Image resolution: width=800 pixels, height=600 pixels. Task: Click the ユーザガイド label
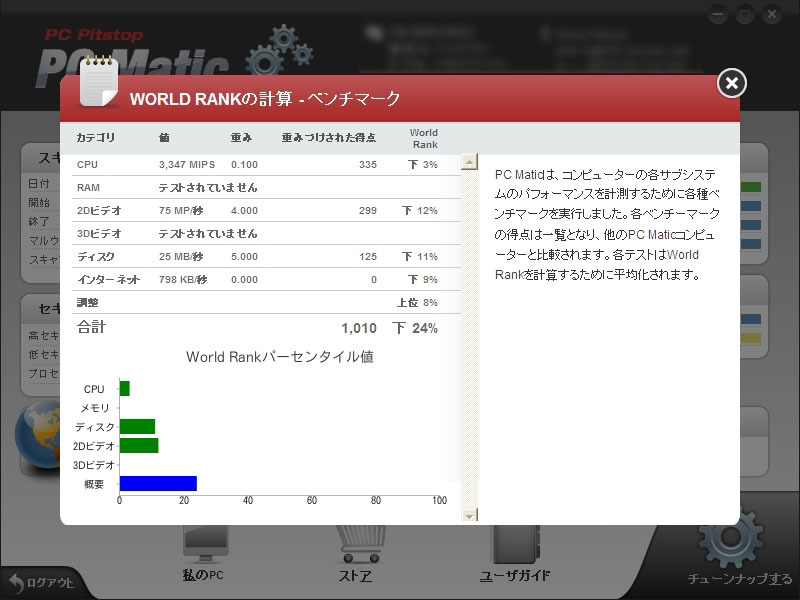[x=515, y=576]
